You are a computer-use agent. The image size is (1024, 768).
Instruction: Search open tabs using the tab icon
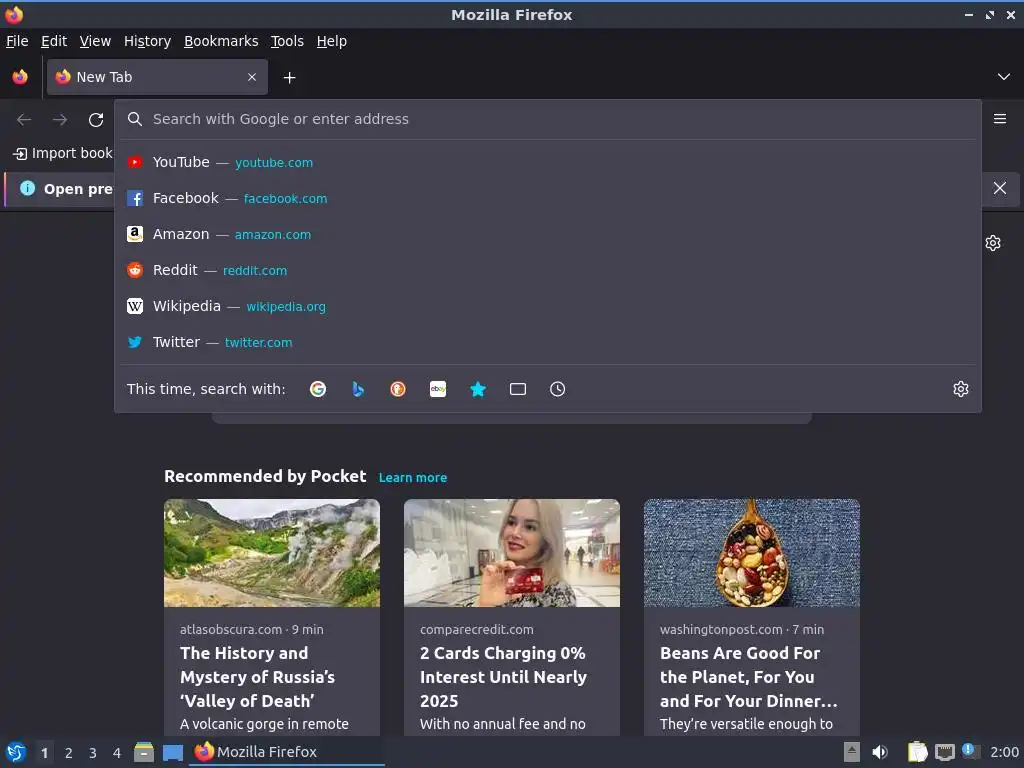point(518,389)
